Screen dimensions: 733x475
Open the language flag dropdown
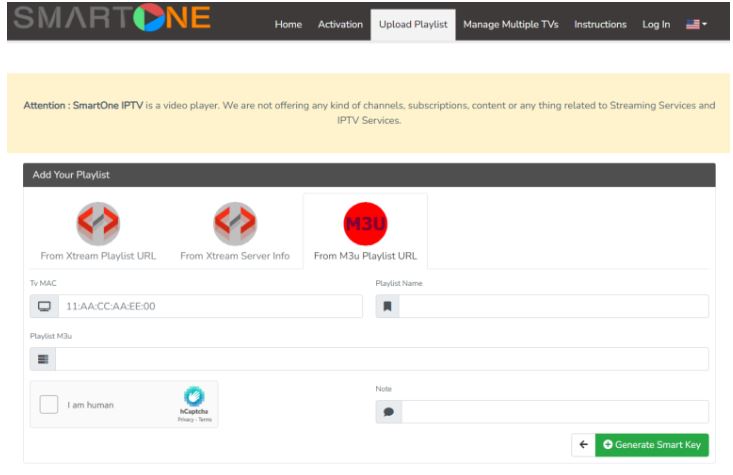click(695, 24)
